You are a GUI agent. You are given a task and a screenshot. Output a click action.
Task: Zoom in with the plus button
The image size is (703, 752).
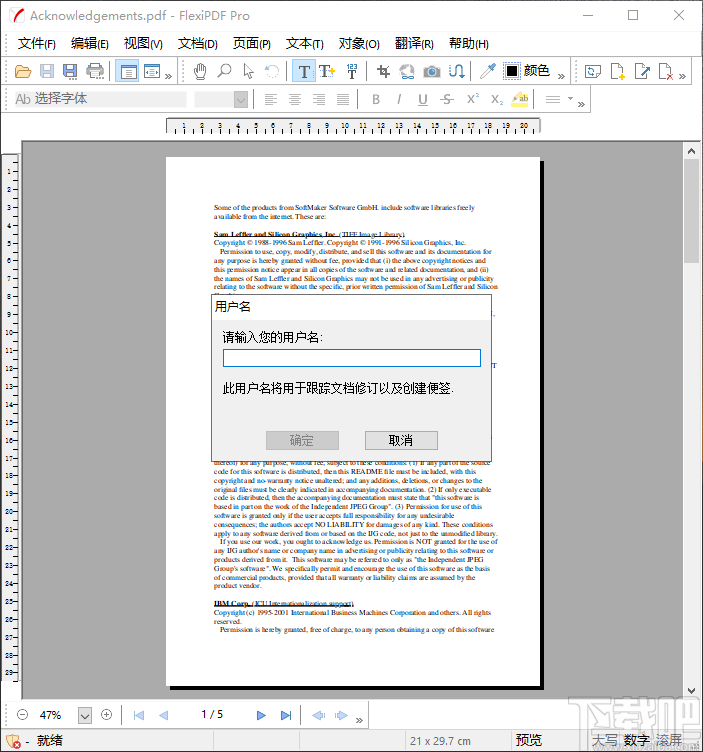tap(106, 715)
